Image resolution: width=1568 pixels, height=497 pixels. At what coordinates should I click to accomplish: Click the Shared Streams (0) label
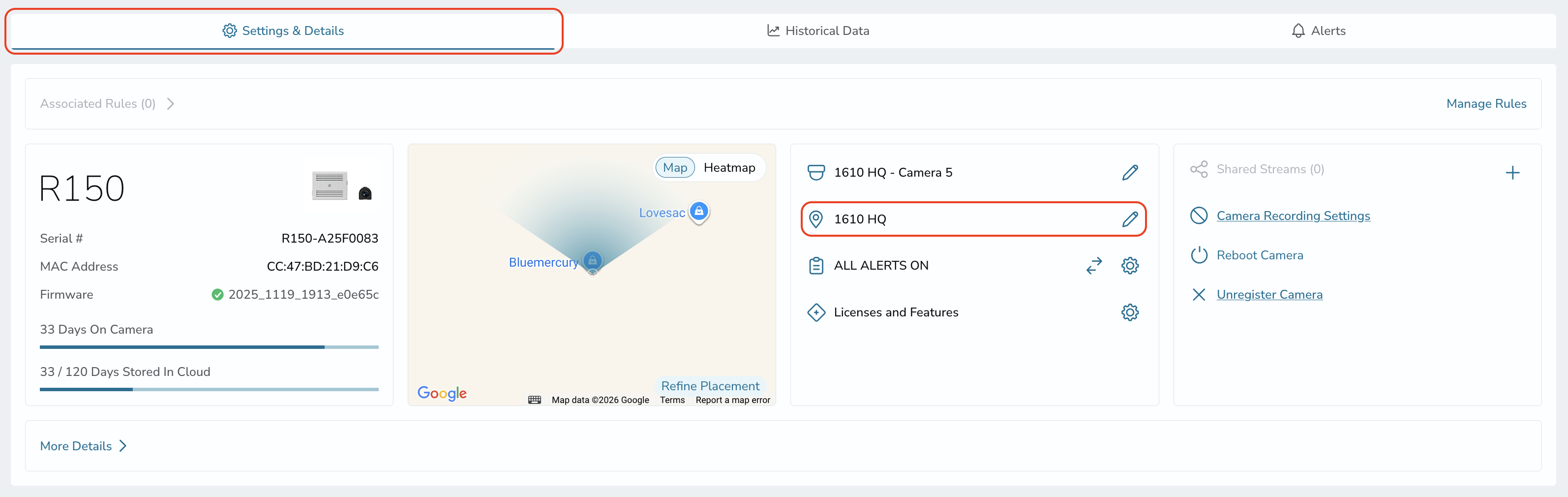point(1270,169)
